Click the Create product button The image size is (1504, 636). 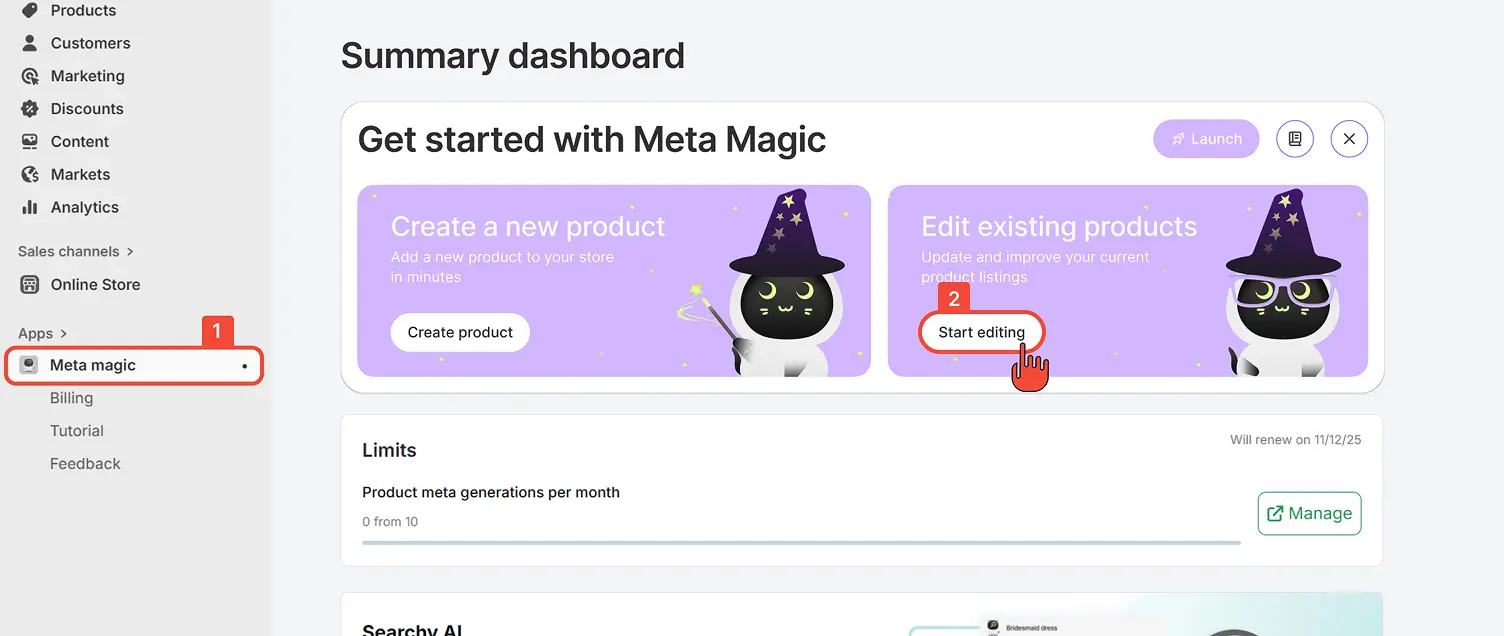(x=460, y=332)
